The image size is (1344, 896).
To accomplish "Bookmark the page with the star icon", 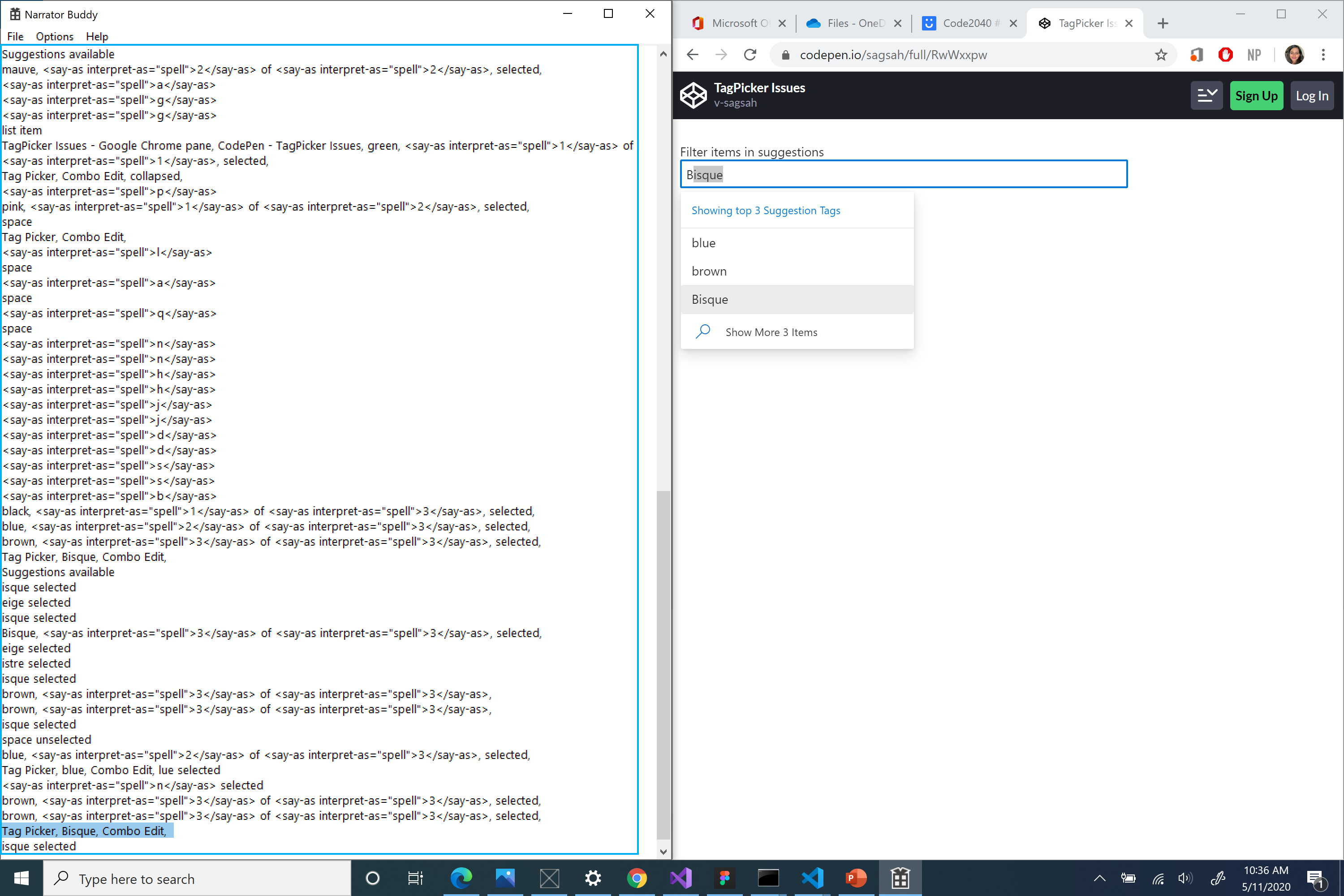I will (1161, 55).
